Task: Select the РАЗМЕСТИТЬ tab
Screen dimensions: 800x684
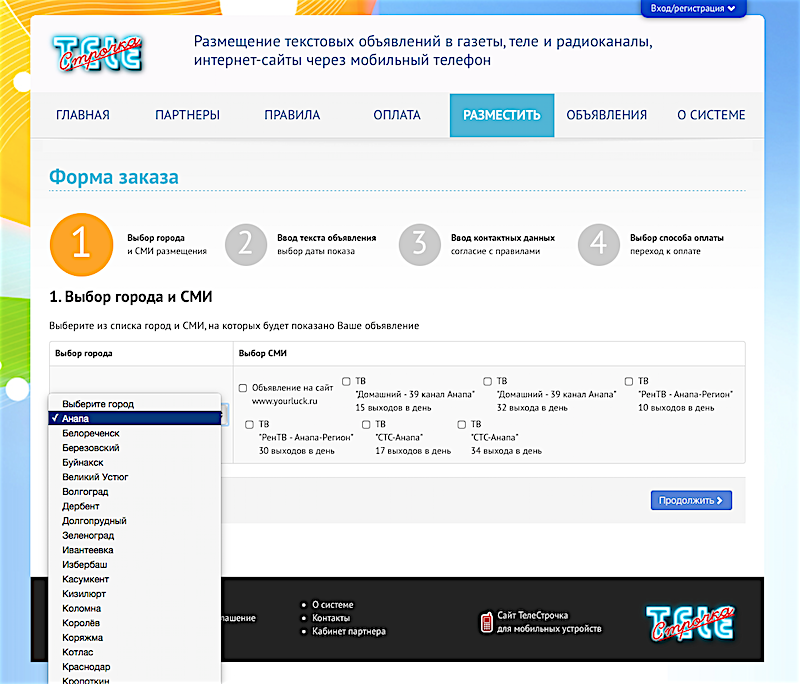Action: (502, 115)
